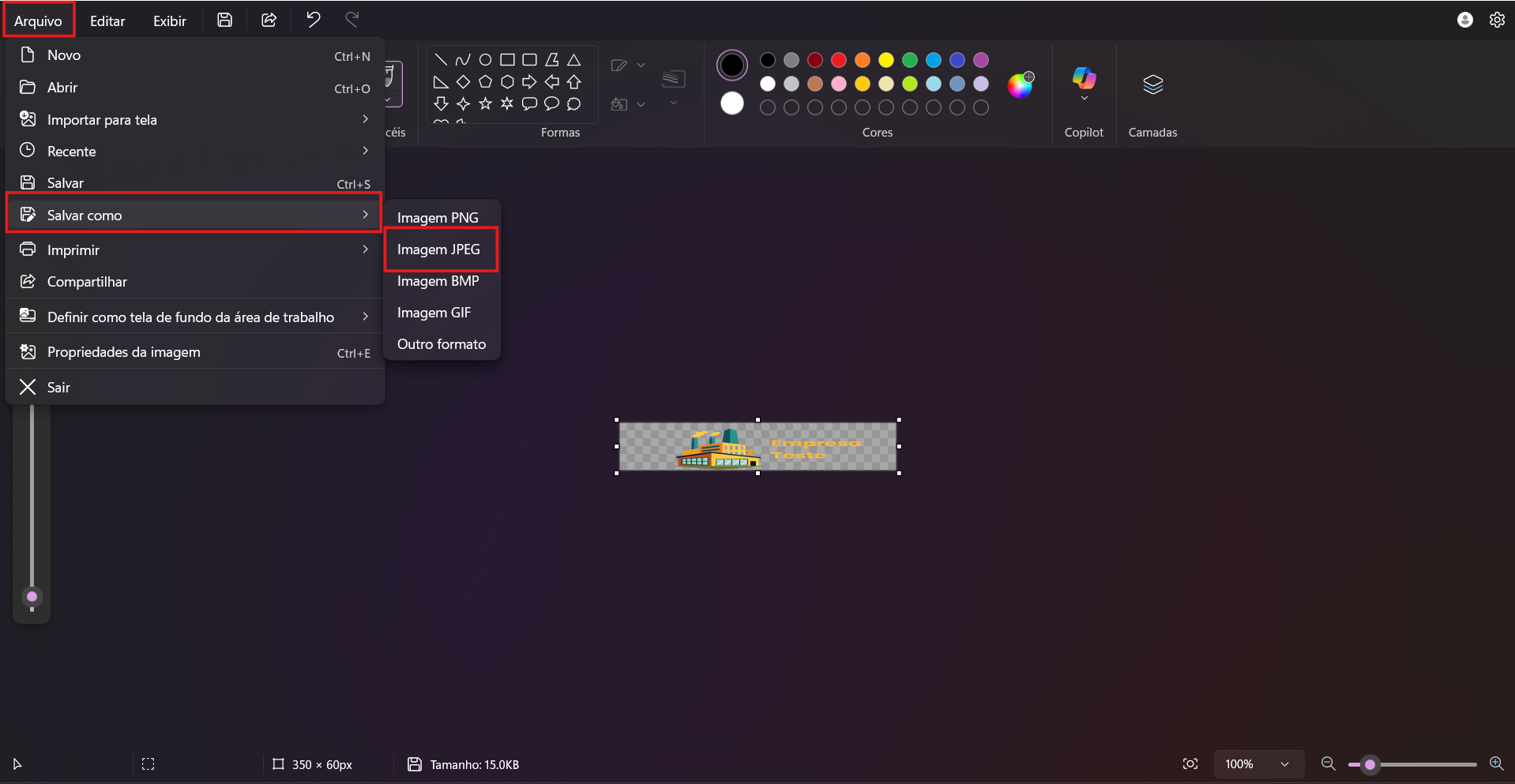Click the logo image on the canvas
This screenshot has width=1515, height=784.
[x=757, y=446]
